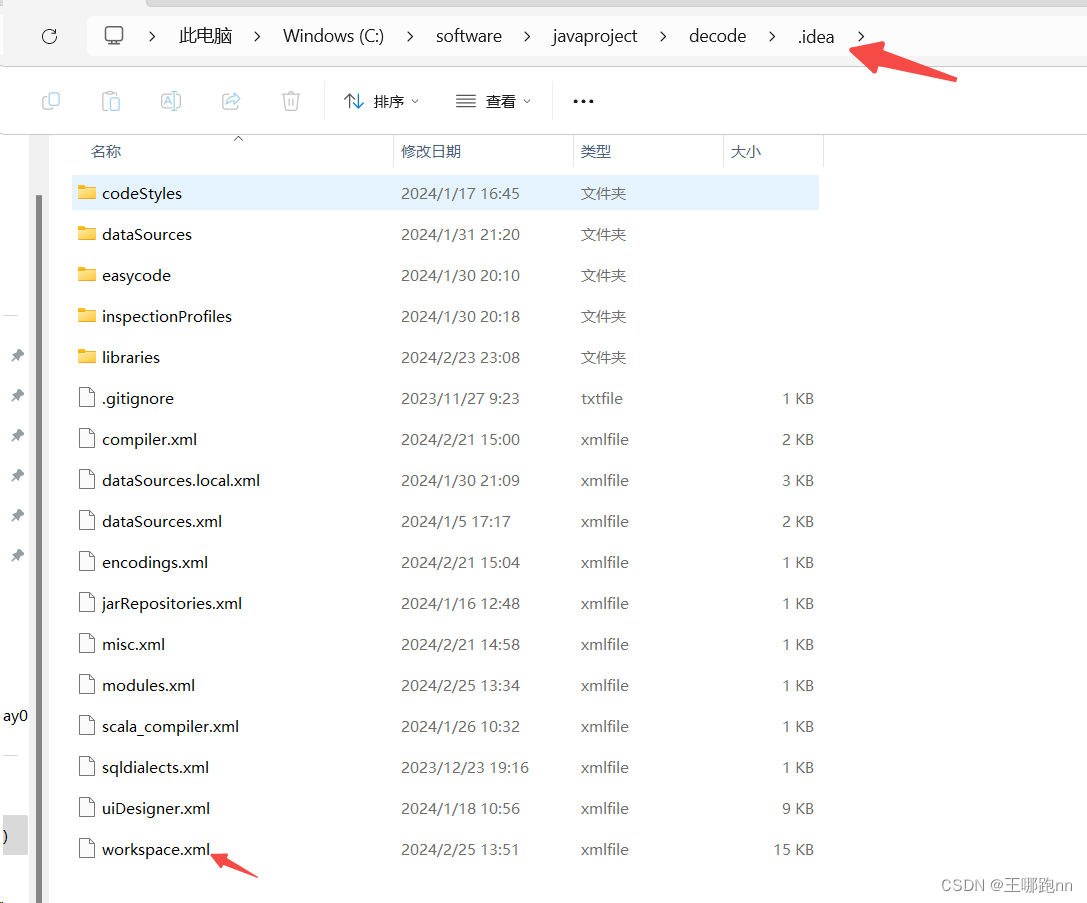Click folder icon of libraries
Viewport: 1087px width, 903px height.
point(87,356)
